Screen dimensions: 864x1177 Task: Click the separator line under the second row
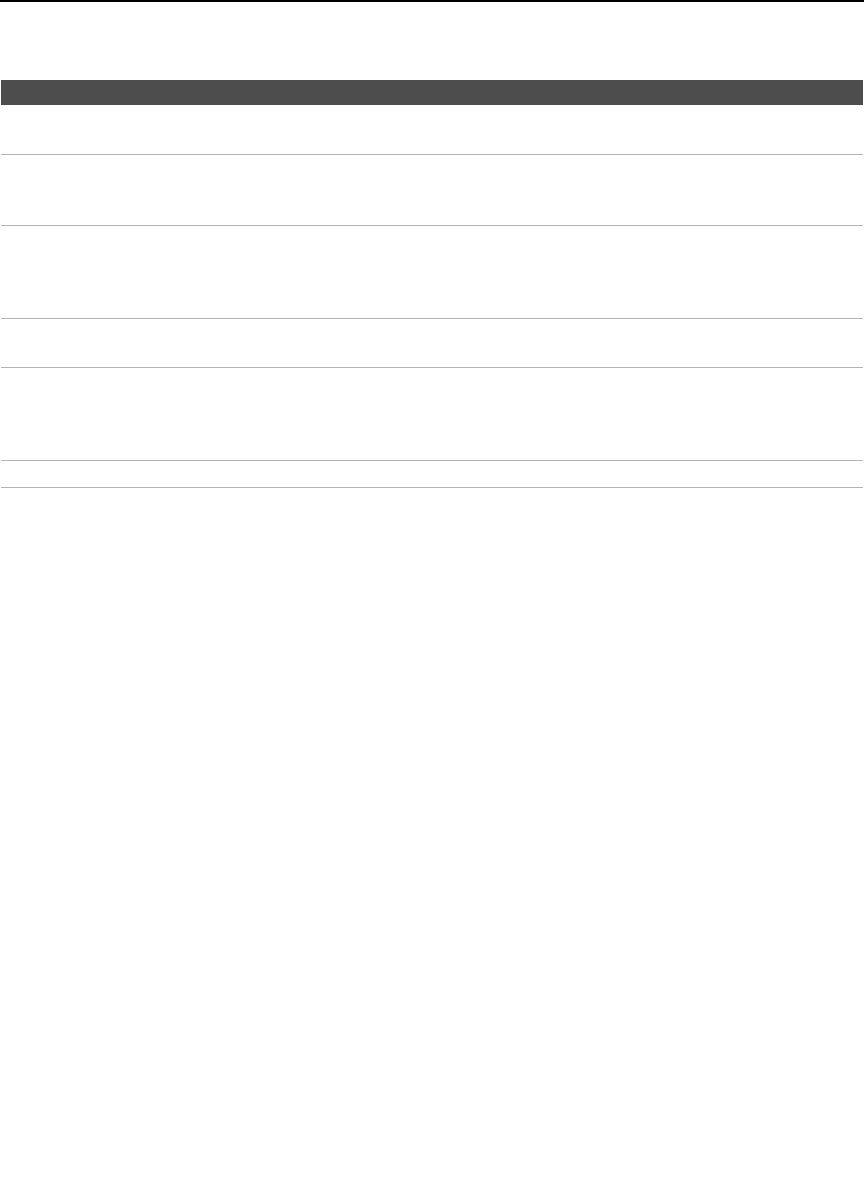(432, 225)
